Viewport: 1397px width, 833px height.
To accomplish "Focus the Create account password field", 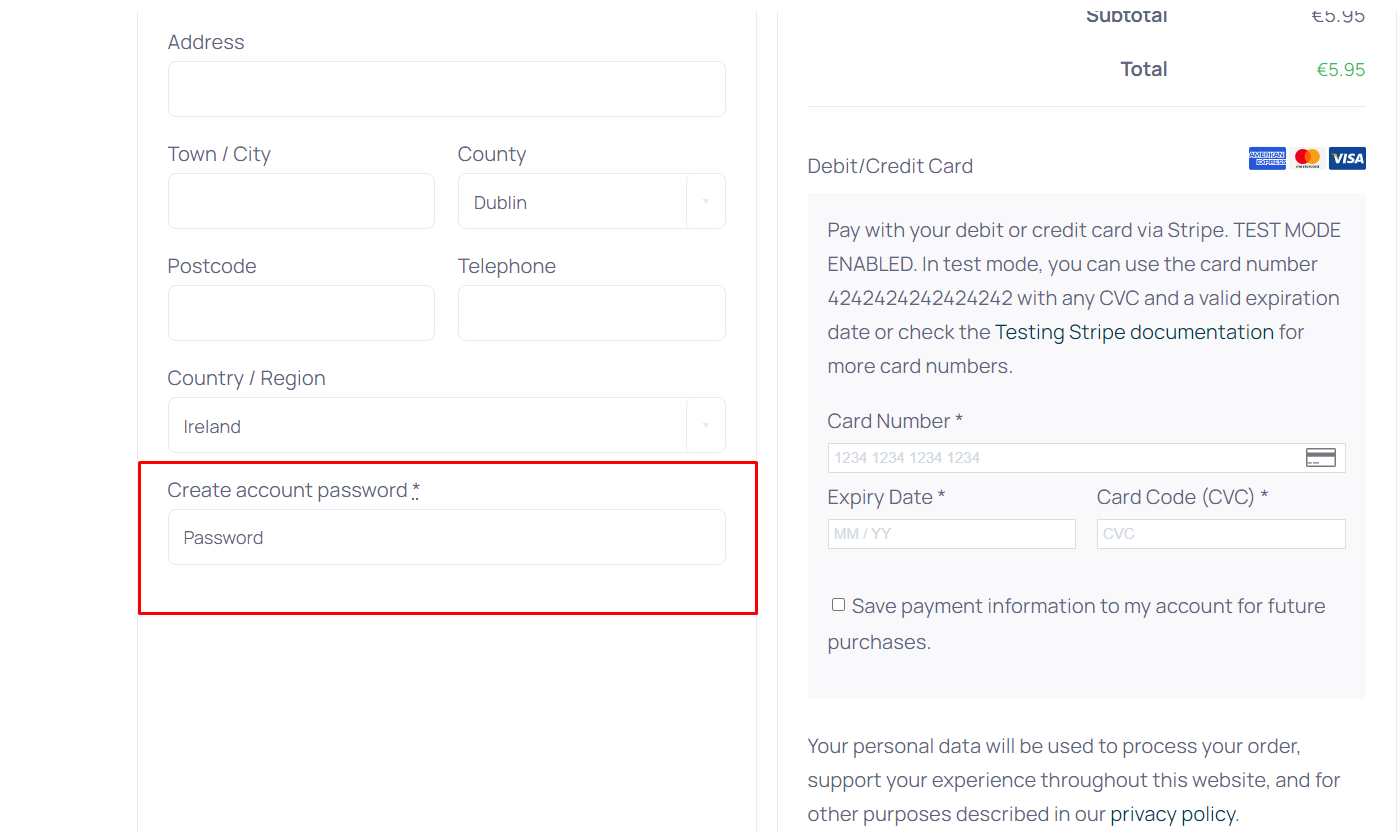I will (x=446, y=537).
